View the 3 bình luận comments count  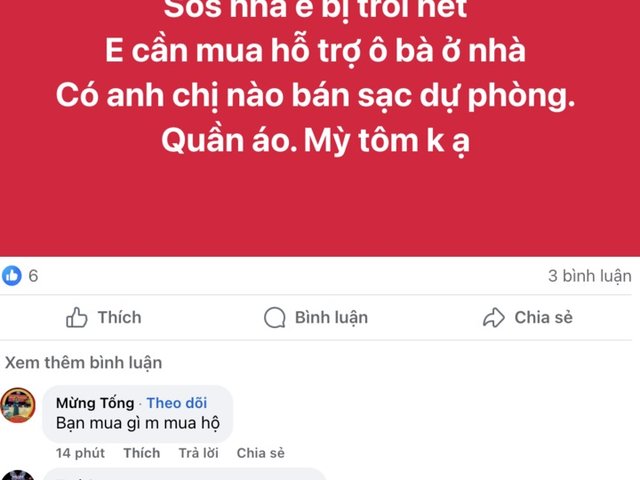pyautogui.click(x=589, y=276)
